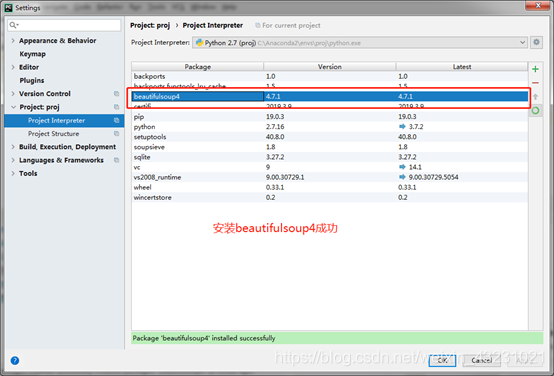The width and height of the screenshot is (554, 376).
Task: Open Keymap settings
Action: [33, 54]
